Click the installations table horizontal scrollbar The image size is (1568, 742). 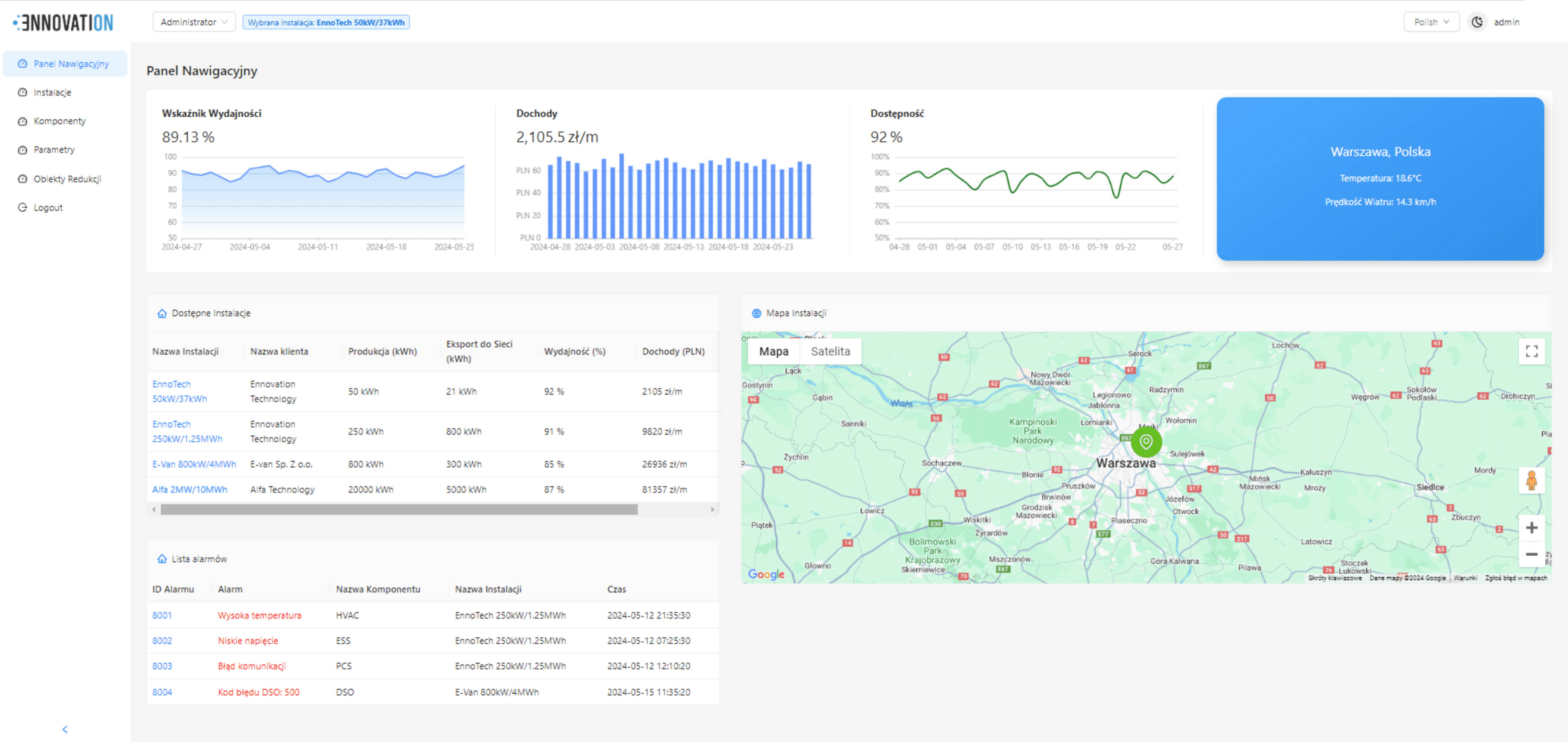(x=399, y=510)
